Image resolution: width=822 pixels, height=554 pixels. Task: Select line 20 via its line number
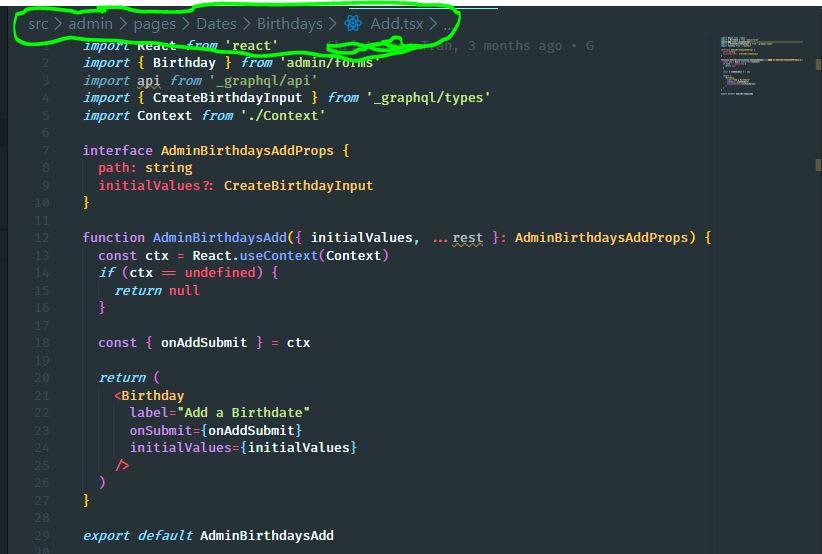(x=42, y=377)
